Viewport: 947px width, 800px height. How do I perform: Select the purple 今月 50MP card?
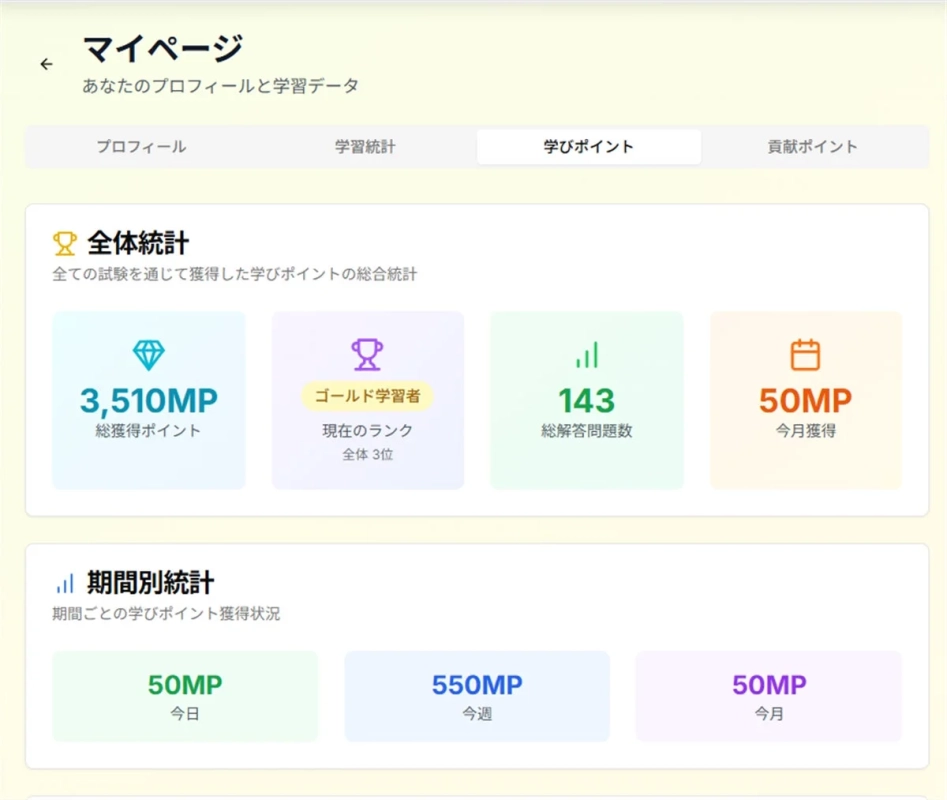click(x=768, y=696)
